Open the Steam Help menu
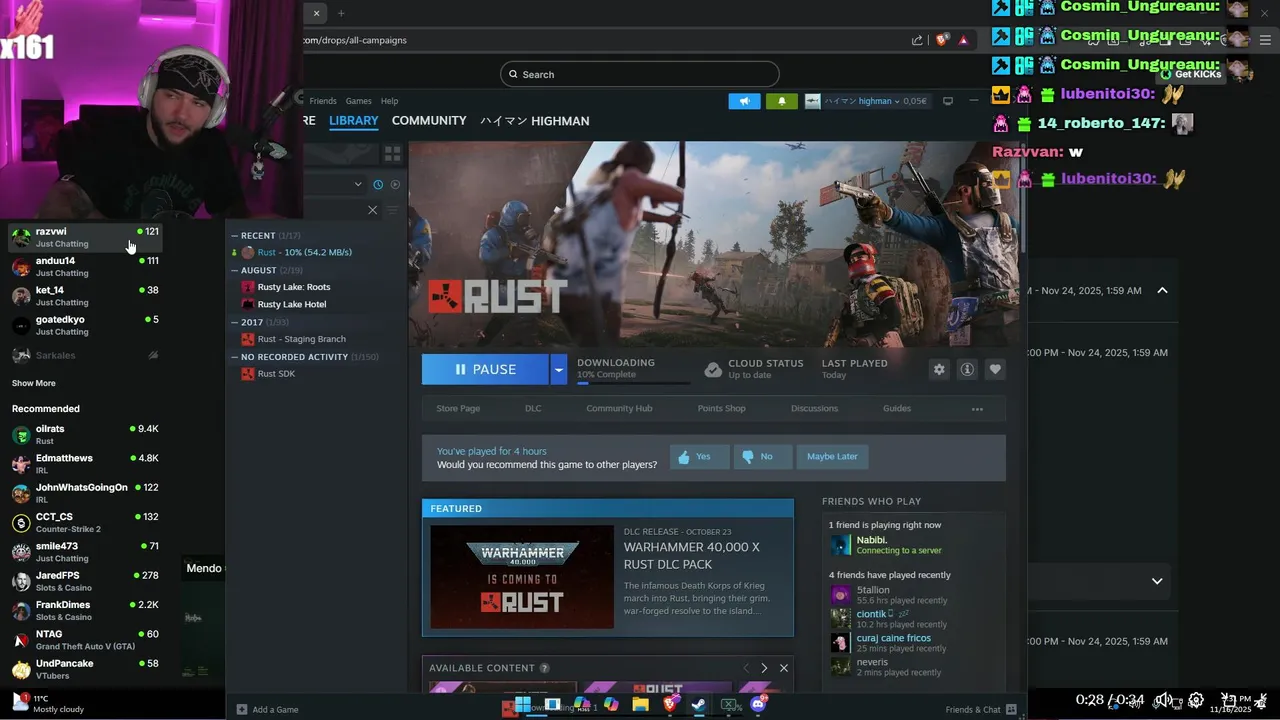 click(x=389, y=101)
